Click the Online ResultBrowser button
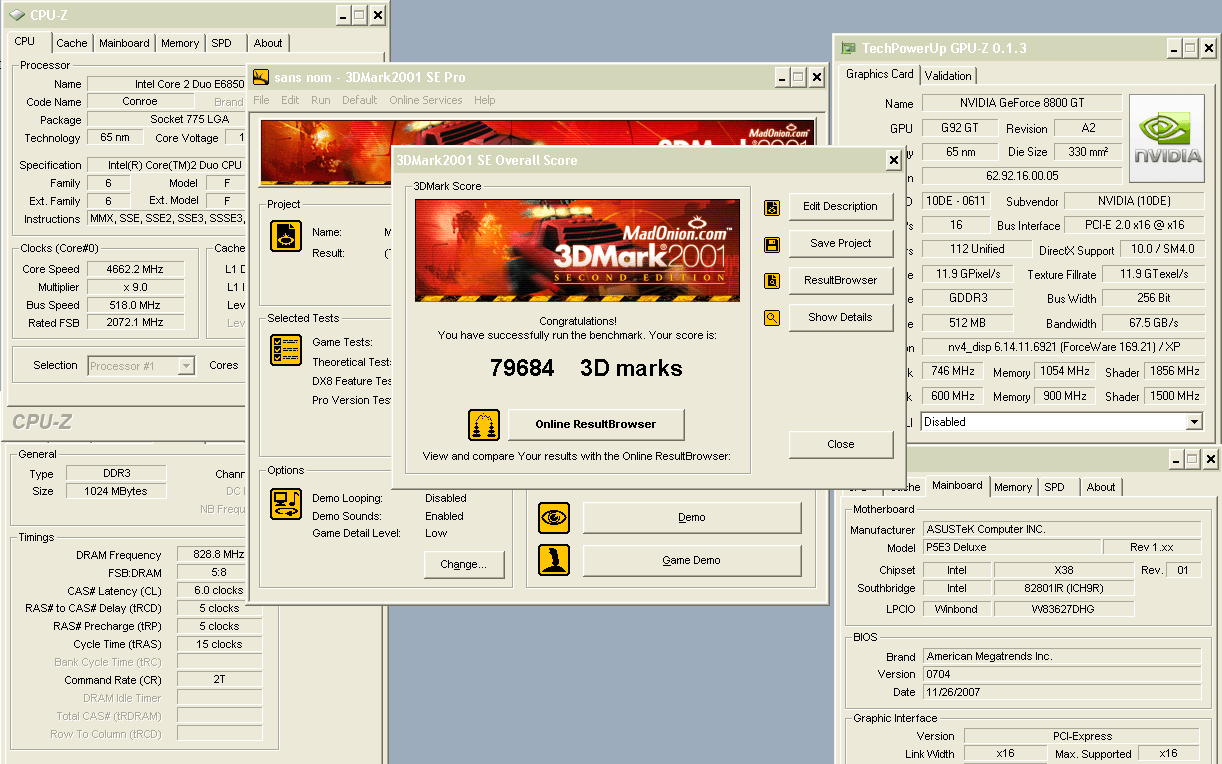Image resolution: width=1222 pixels, height=764 pixels. [x=596, y=425]
